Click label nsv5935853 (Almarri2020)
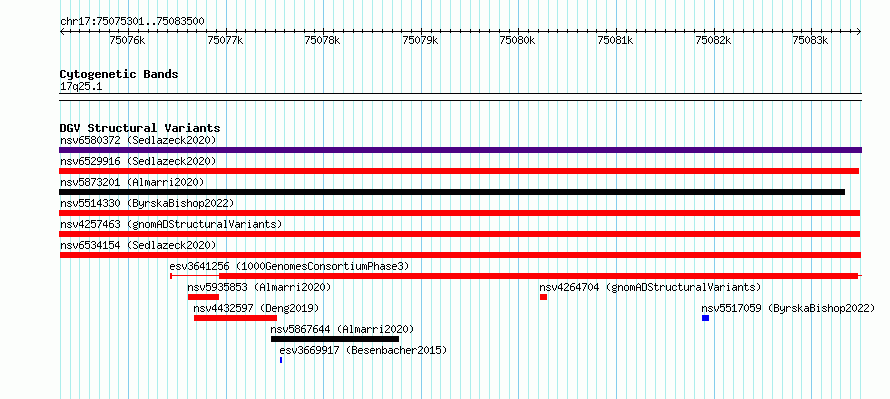Screen dimensions: 890x399 pyautogui.click(x=259, y=287)
